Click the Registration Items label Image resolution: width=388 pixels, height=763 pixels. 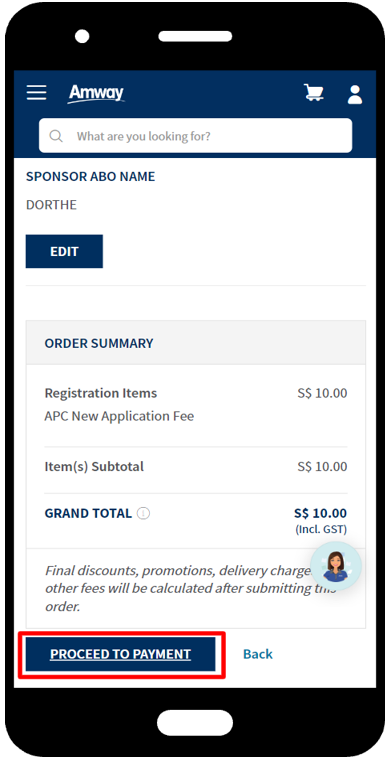coord(101,393)
